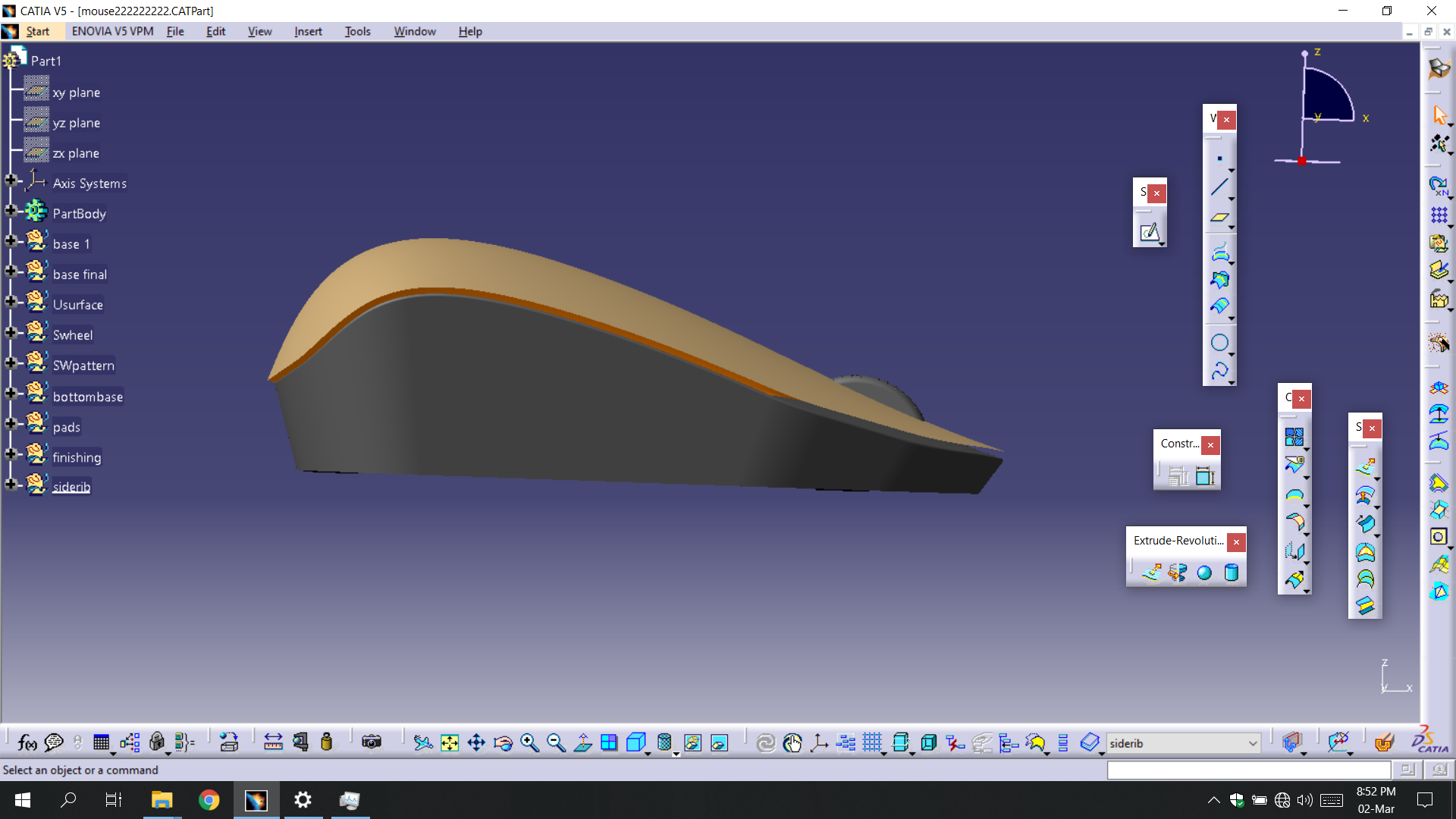Select the Extrude surface tool

coord(1151,573)
